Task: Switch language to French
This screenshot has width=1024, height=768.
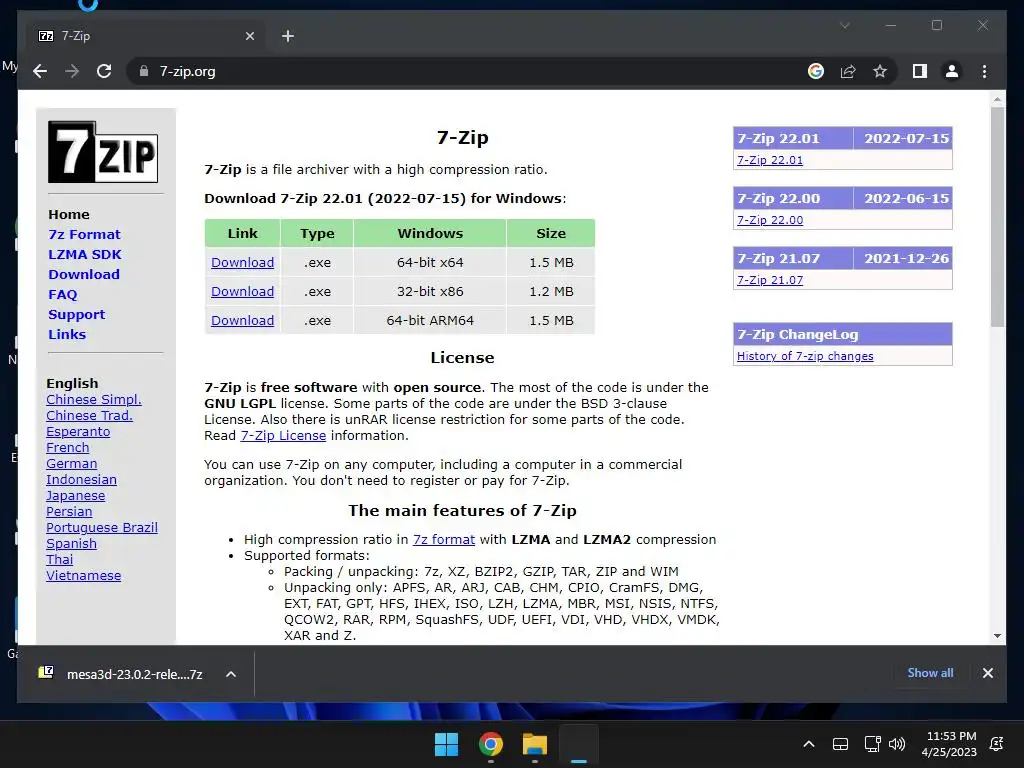Action: [67, 447]
